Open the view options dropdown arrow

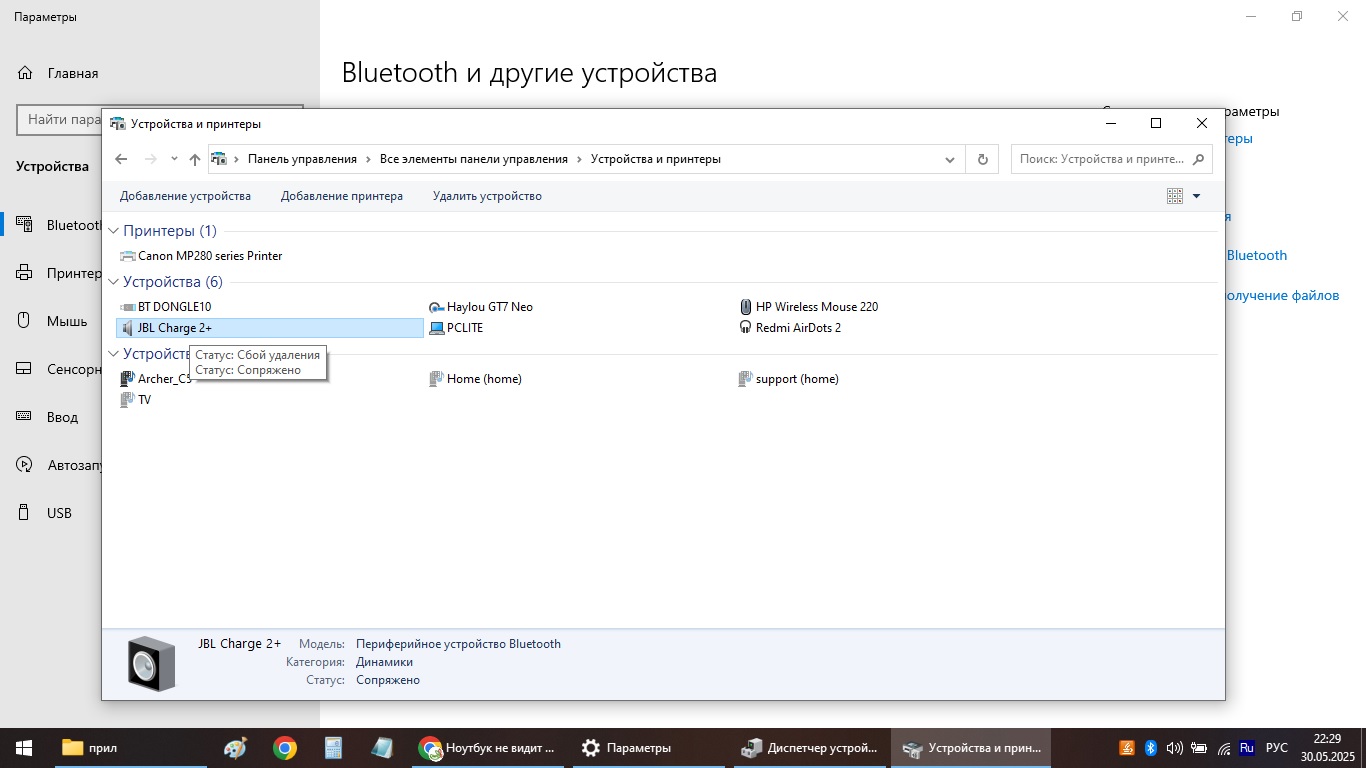(x=1196, y=196)
